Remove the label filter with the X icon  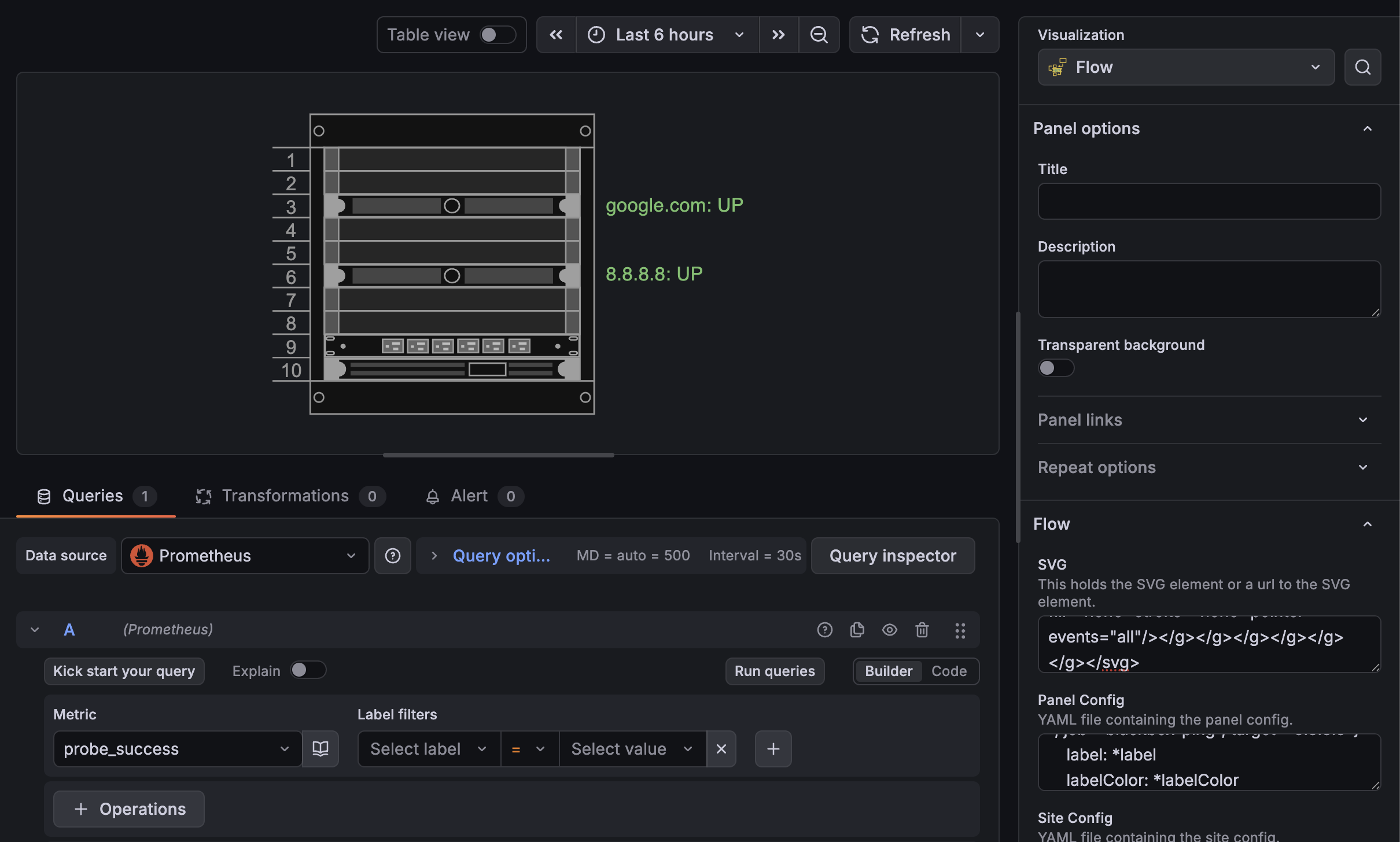(721, 748)
